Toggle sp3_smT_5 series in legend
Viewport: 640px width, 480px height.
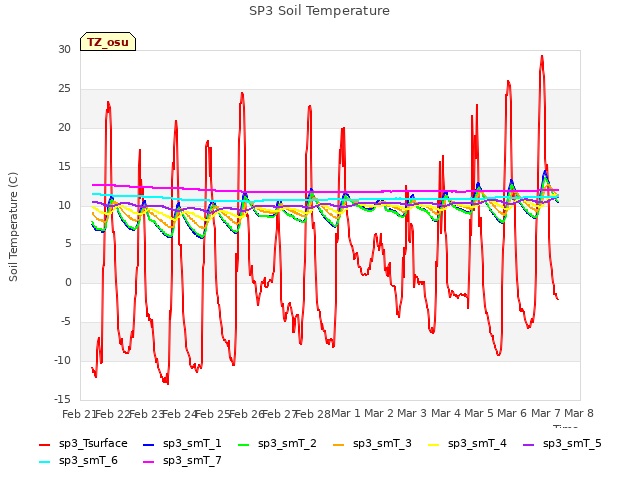click(x=562, y=444)
